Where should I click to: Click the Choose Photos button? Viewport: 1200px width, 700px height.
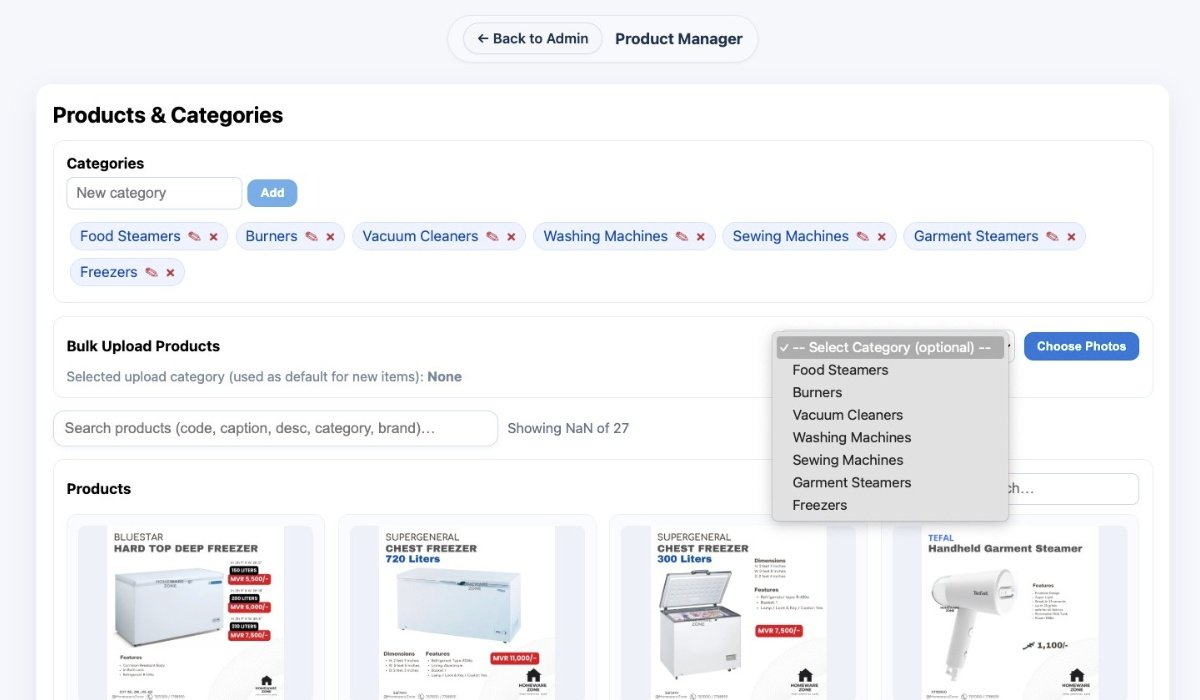1081,346
